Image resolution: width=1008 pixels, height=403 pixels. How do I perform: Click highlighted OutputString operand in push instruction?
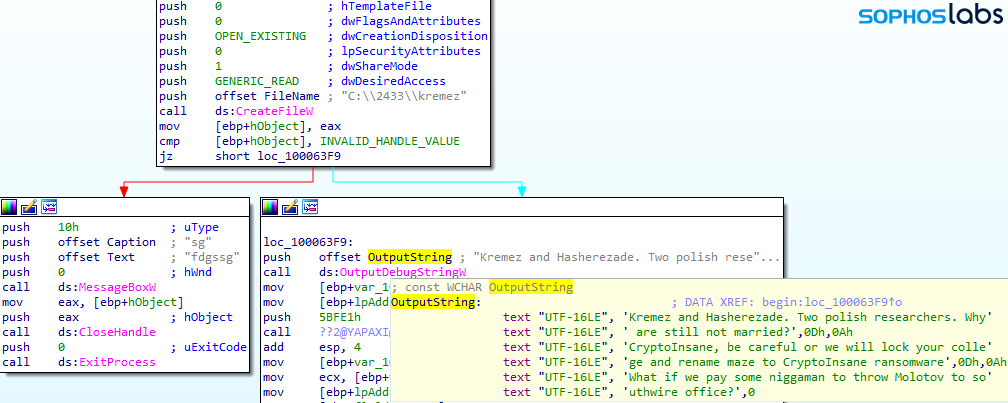coord(410,257)
